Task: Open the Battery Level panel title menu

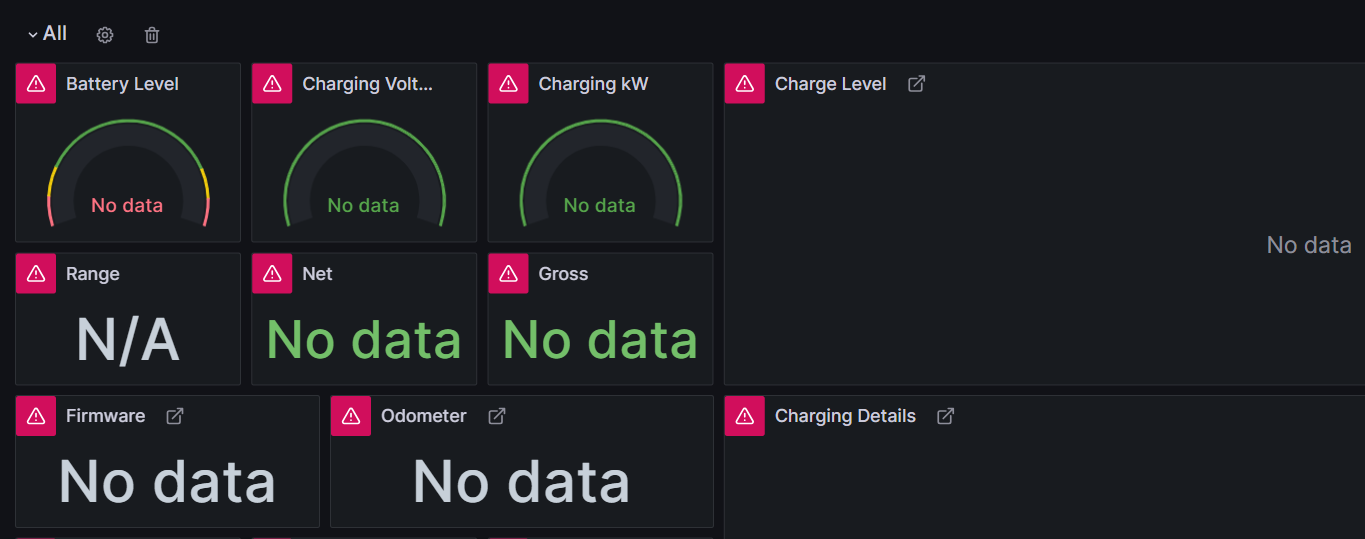Action: (x=122, y=84)
